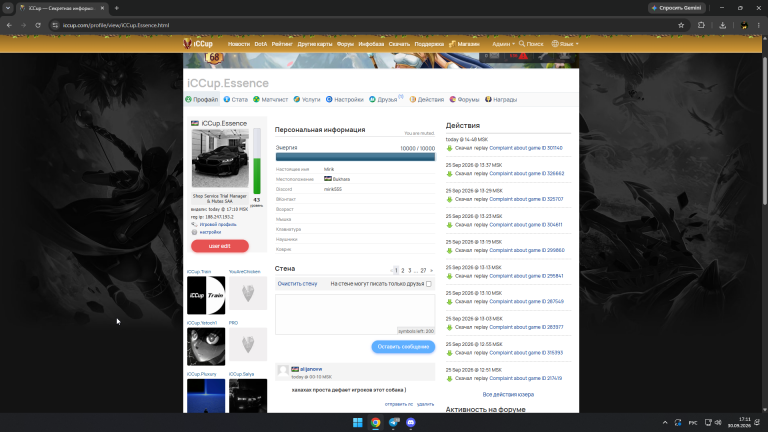Click the iCCup logo in the header

pyautogui.click(x=198, y=44)
